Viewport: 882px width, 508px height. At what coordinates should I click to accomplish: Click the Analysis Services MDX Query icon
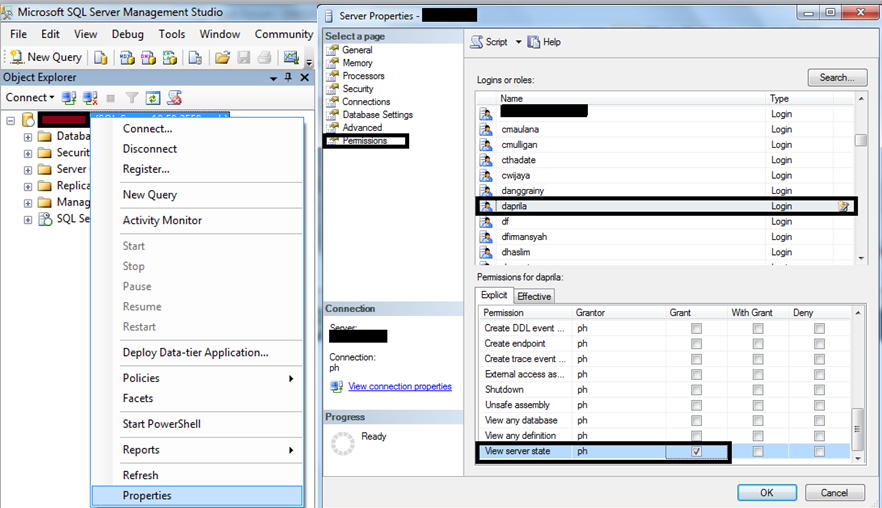tap(127, 57)
